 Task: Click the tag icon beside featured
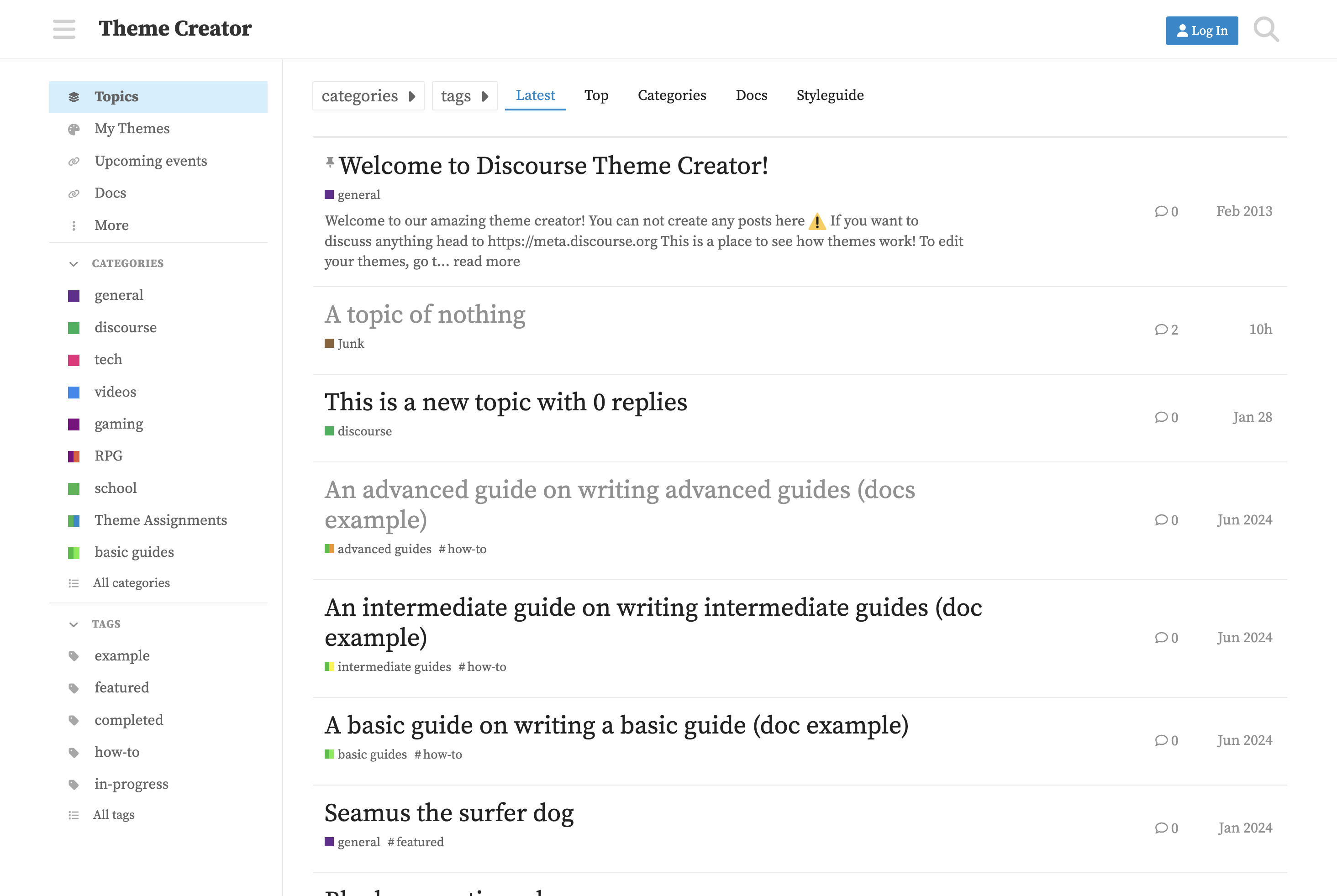[74, 688]
